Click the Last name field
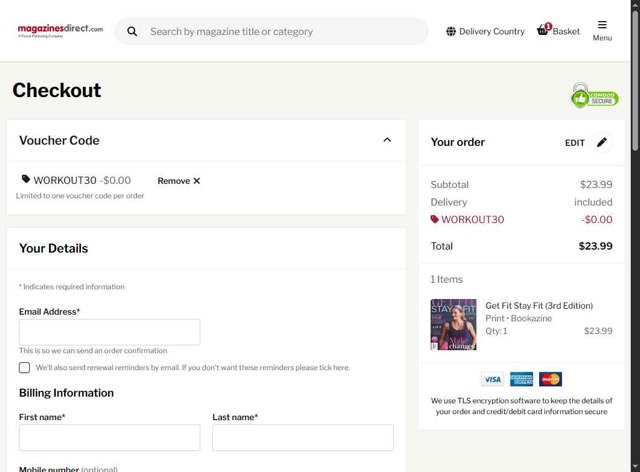640x472 pixels. pos(303,438)
